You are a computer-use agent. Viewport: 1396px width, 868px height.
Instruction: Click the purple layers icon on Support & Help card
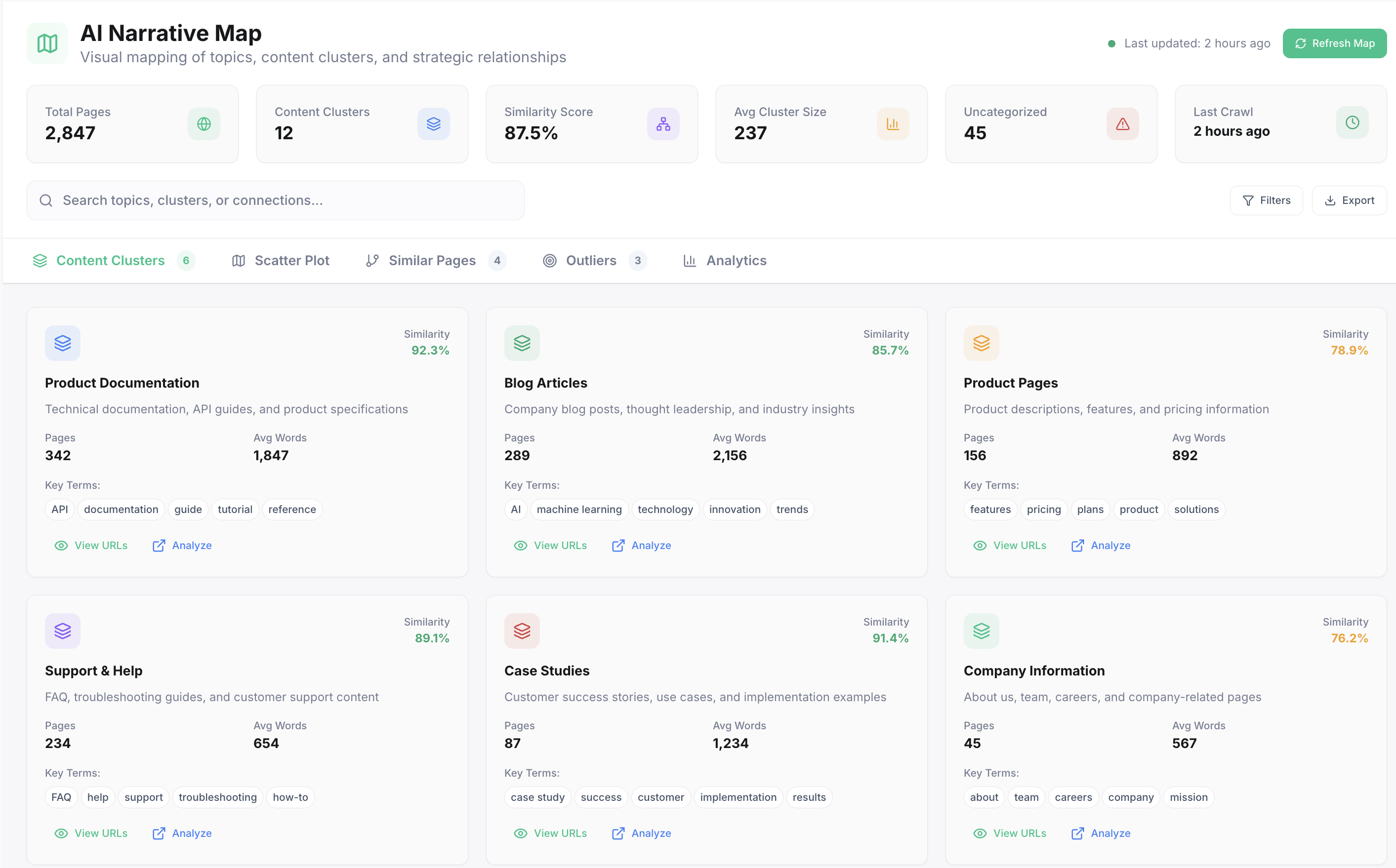point(63,631)
